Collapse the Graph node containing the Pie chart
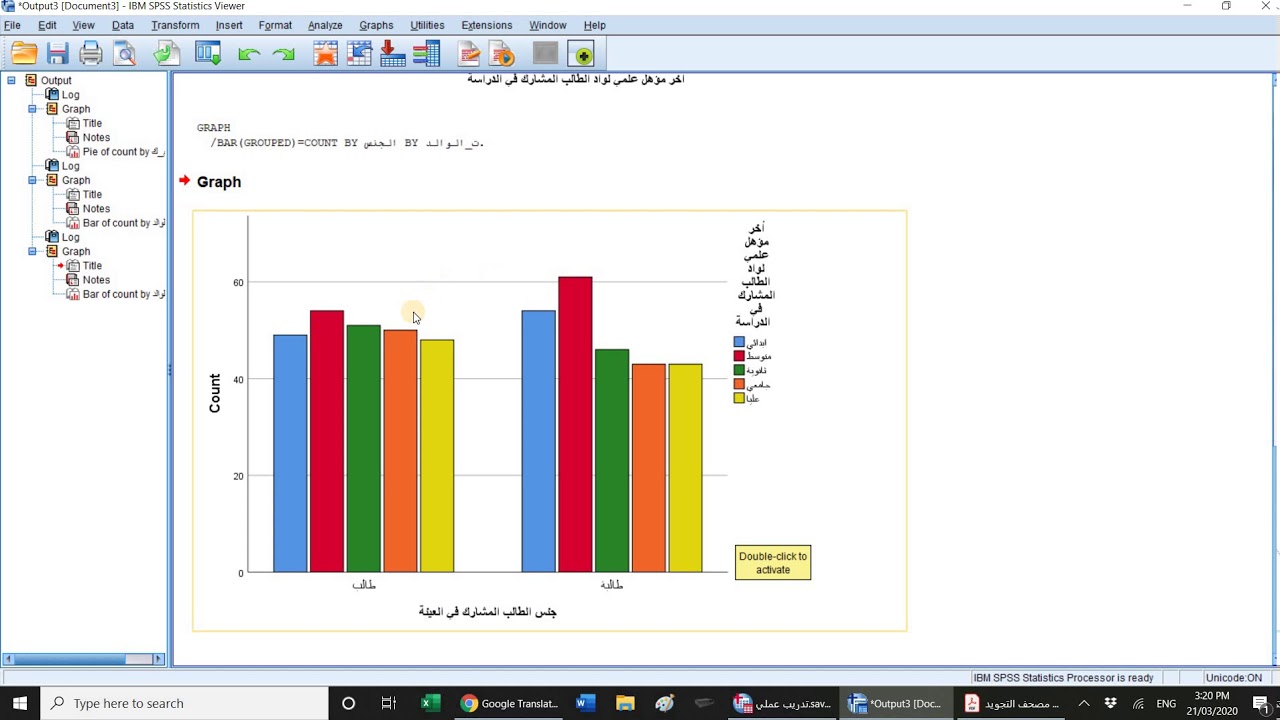 click(x=32, y=109)
